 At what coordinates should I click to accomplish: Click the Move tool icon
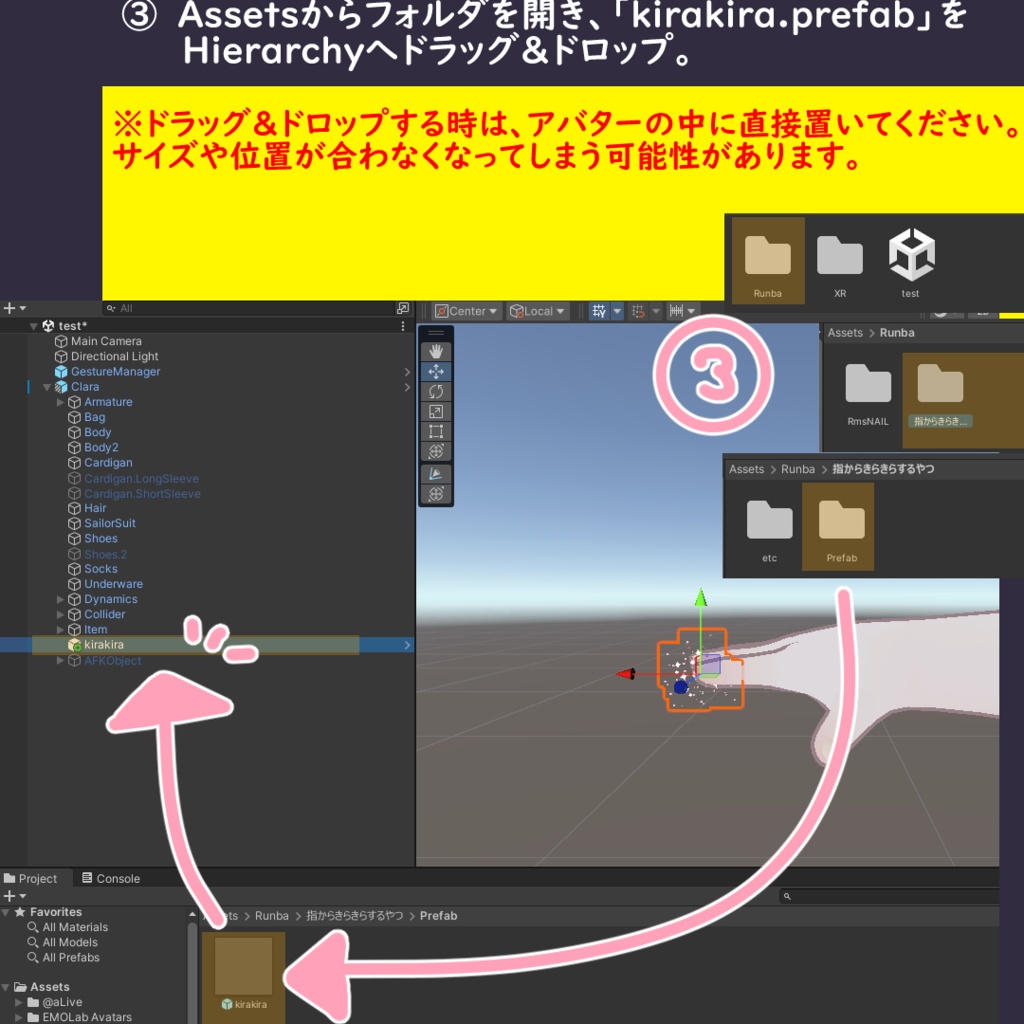(x=436, y=371)
